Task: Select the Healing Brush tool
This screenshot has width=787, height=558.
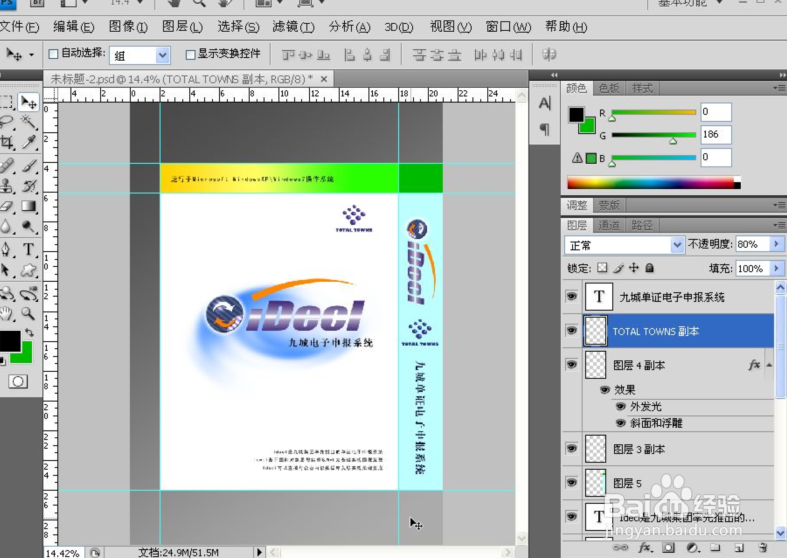Action: pos(7,166)
